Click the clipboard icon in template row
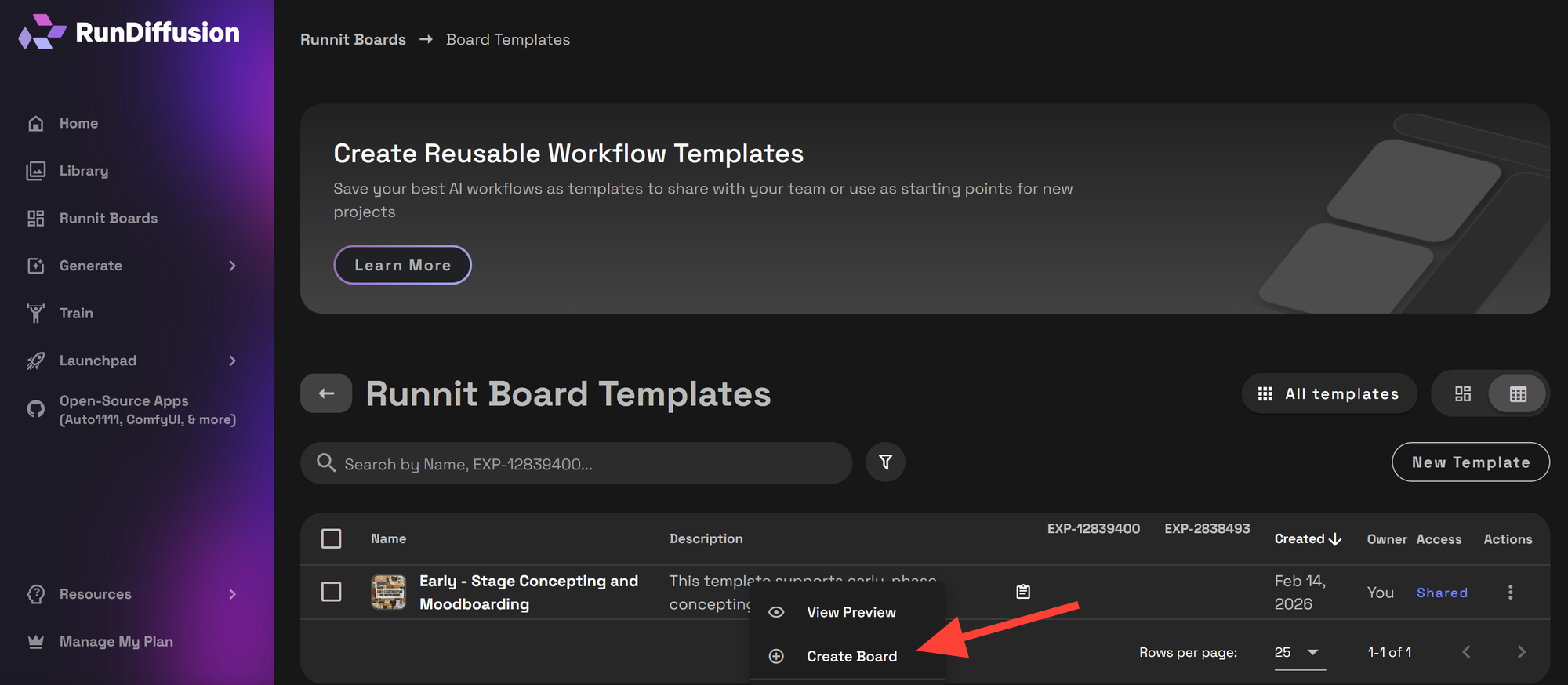This screenshot has height=685, width=1568. tap(1023, 592)
